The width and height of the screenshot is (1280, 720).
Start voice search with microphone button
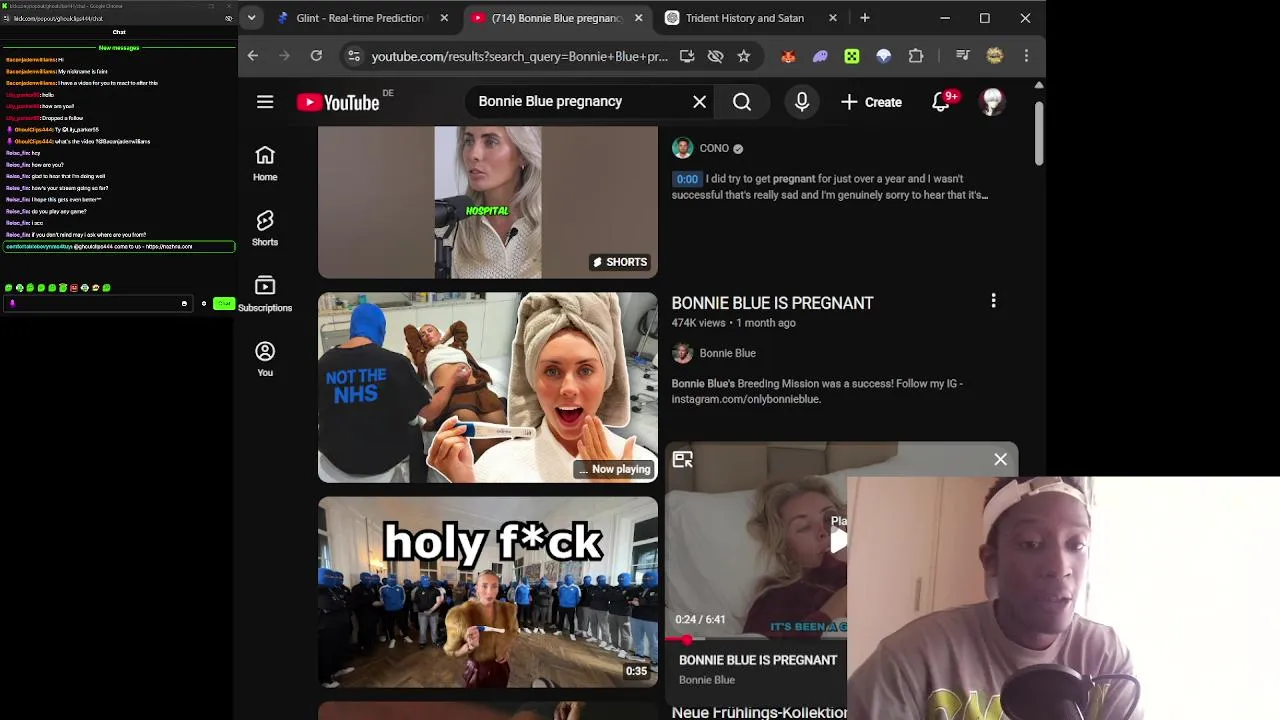802,102
